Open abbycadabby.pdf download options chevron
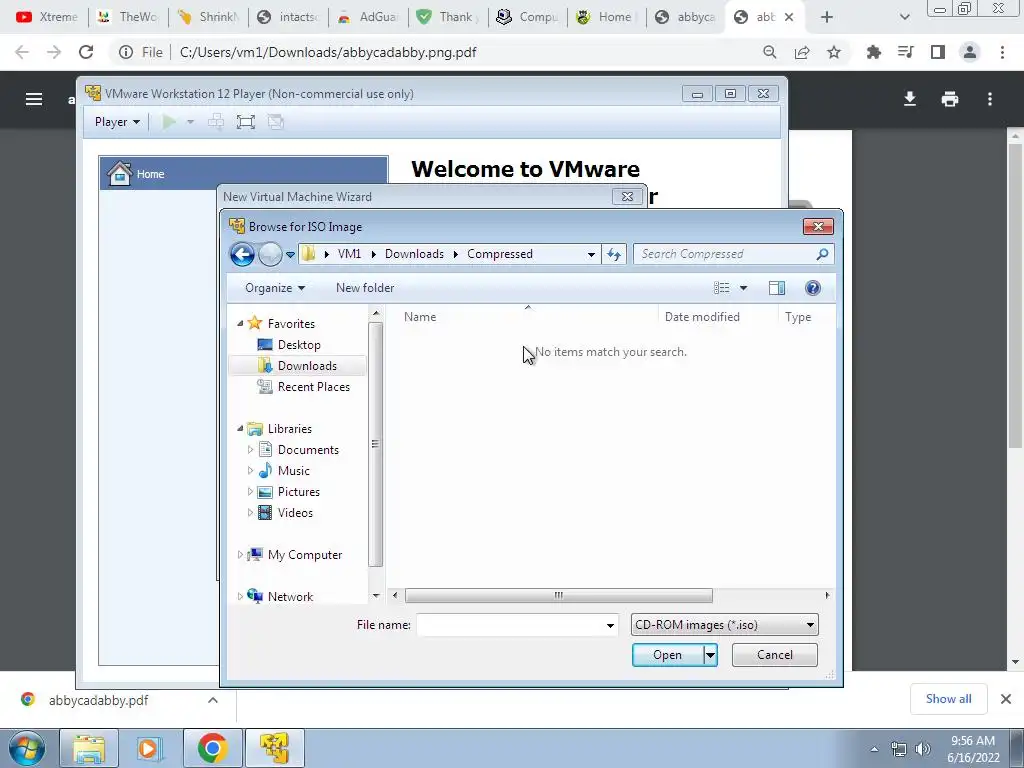Viewport: 1024px width, 768px height. click(213, 700)
